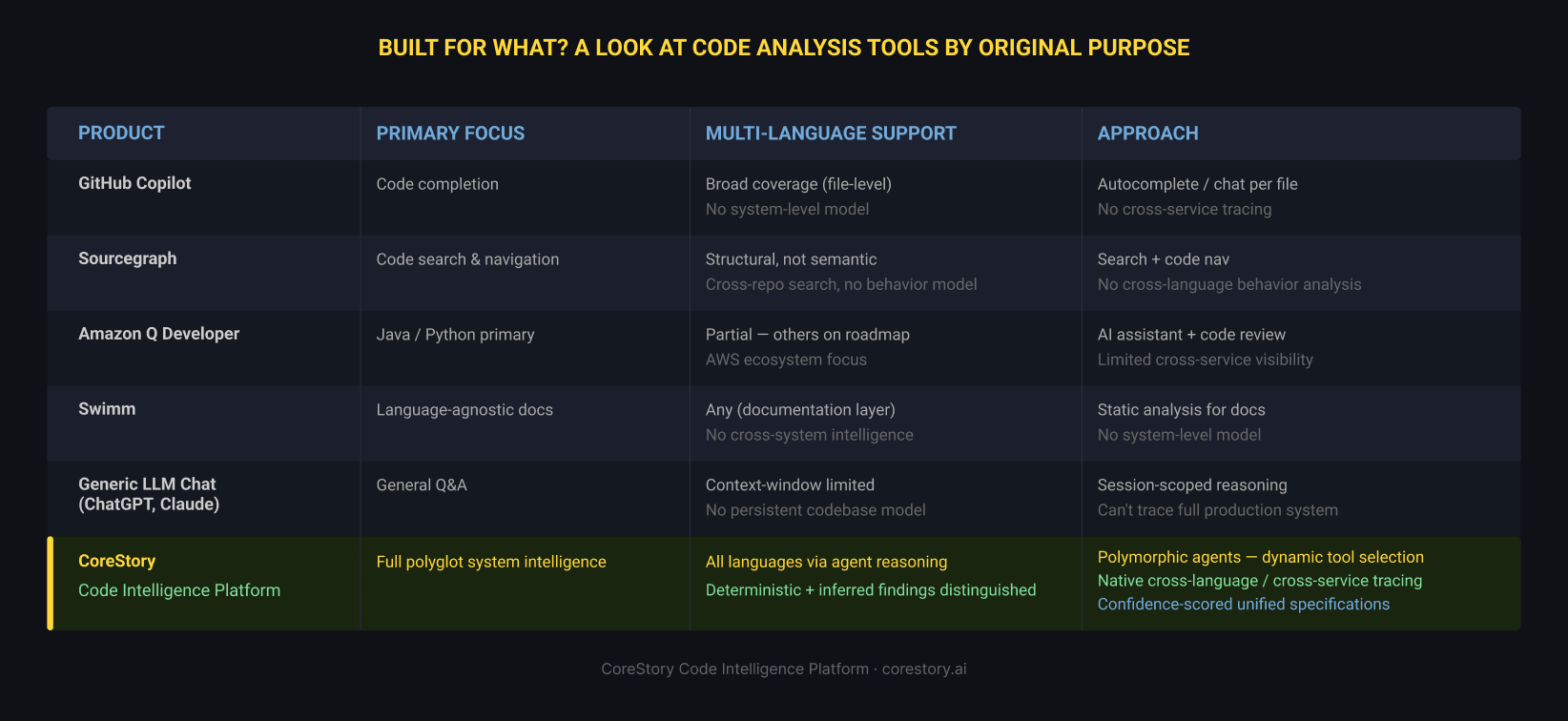Click Static analysis for docs text

(1182, 410)
